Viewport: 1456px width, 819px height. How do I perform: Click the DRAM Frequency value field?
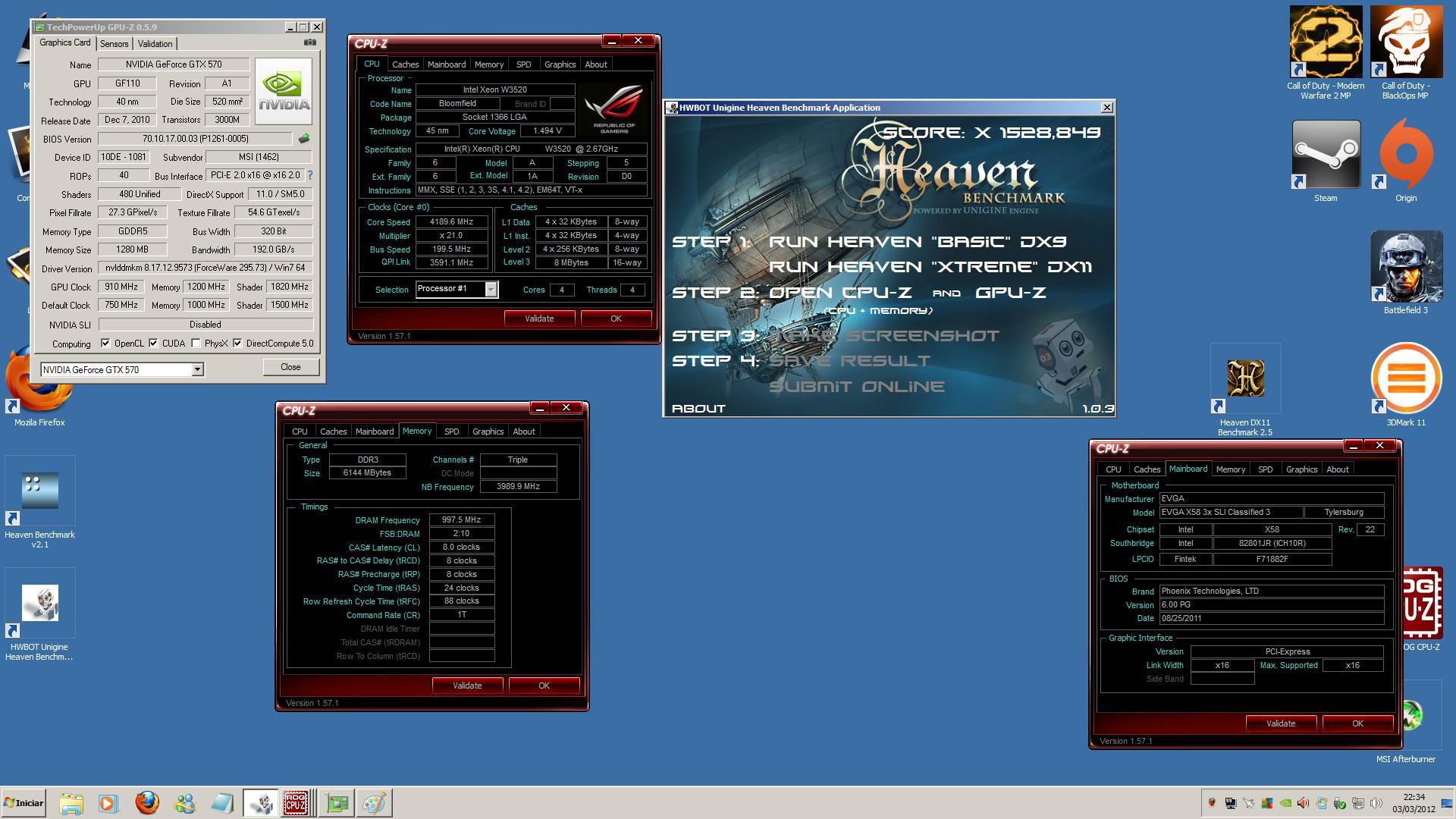[461, 520]
